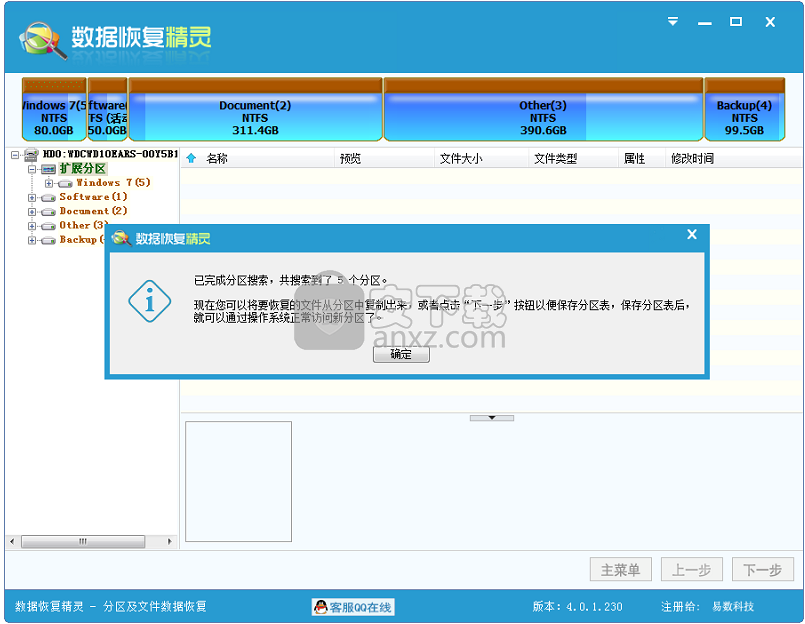Expand the Software(1) tree node
This screenshot has height=624, width=805.
click(x=32, y=198)
